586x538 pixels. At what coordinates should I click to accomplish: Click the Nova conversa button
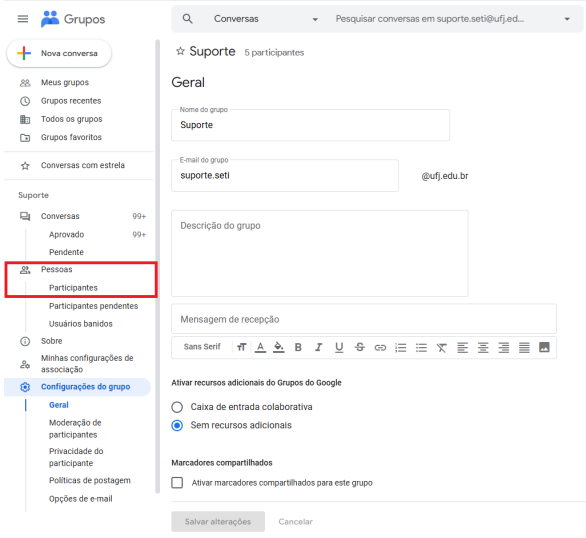(59, 53)
